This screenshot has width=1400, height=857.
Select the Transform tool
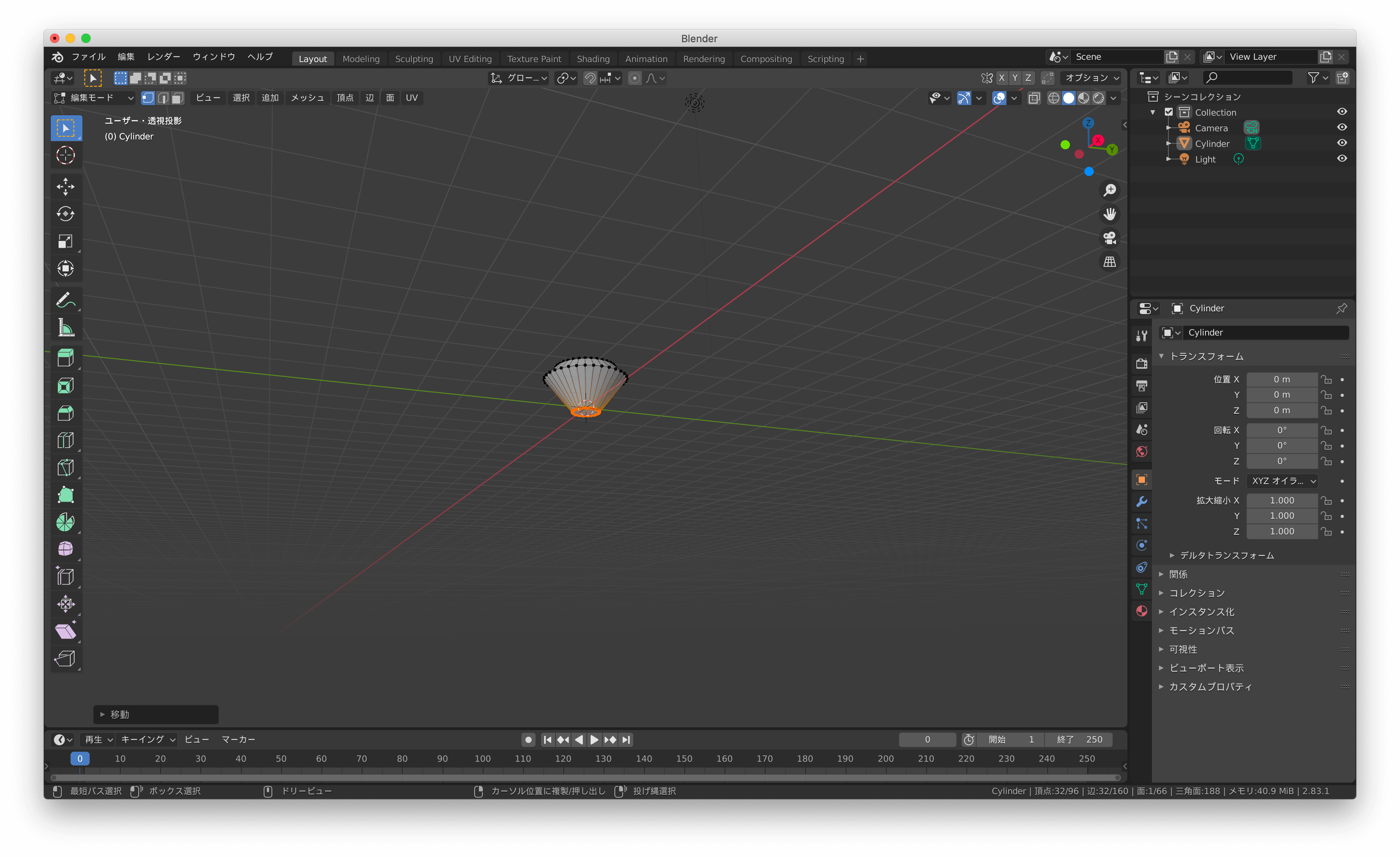[65, 268]
